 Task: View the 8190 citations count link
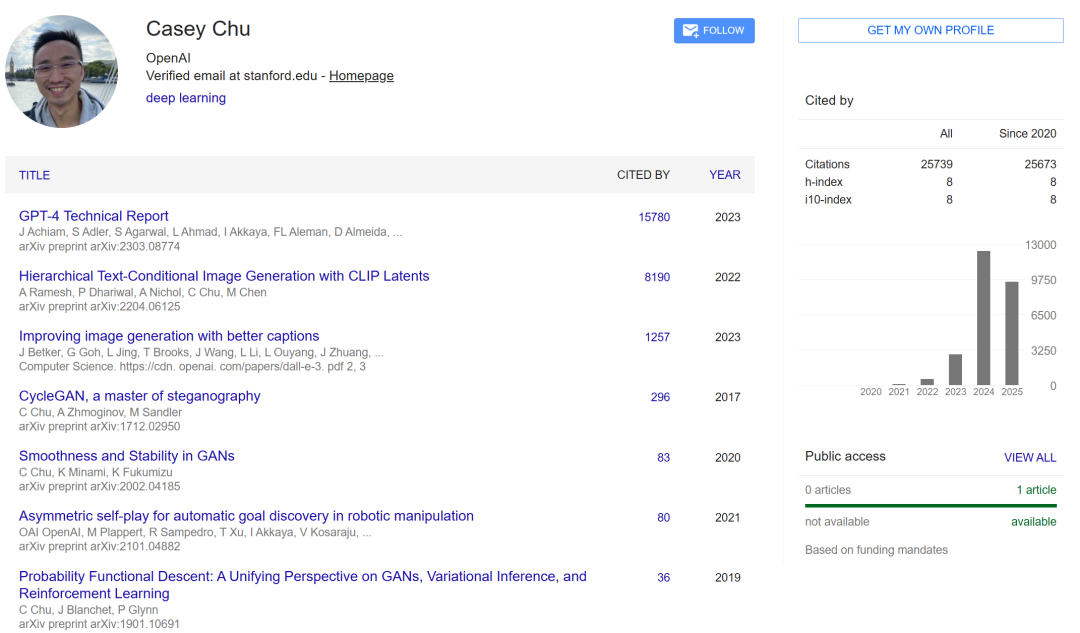[657, 277]
